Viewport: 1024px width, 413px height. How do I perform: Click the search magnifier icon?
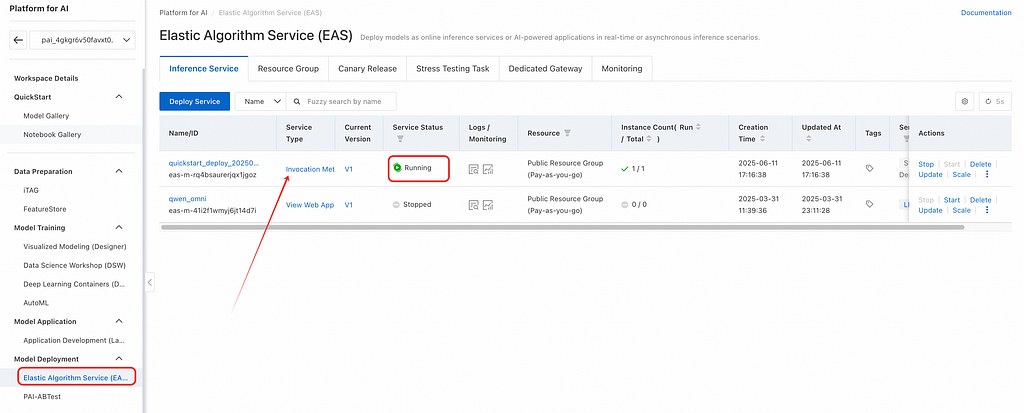point(297,102)
